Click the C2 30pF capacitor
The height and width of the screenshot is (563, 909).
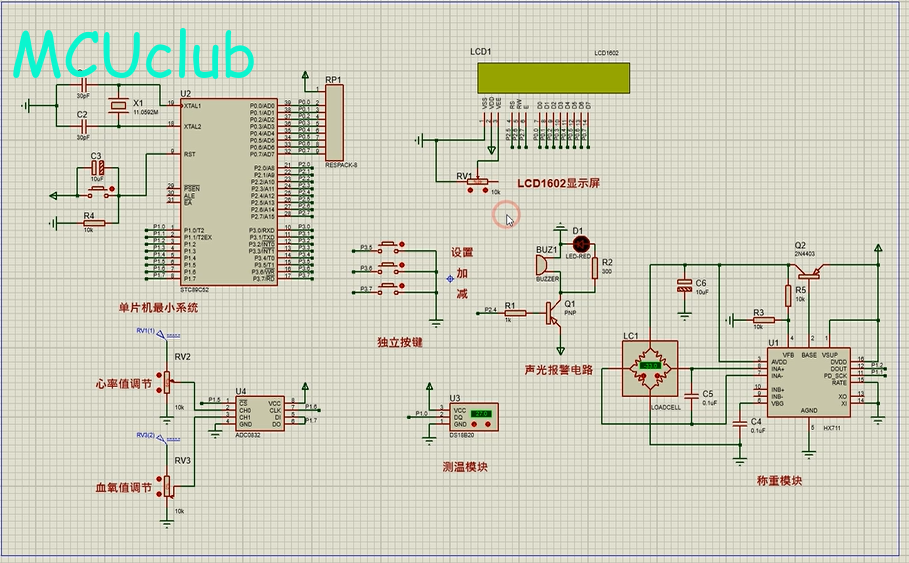(x=83, y=126)
